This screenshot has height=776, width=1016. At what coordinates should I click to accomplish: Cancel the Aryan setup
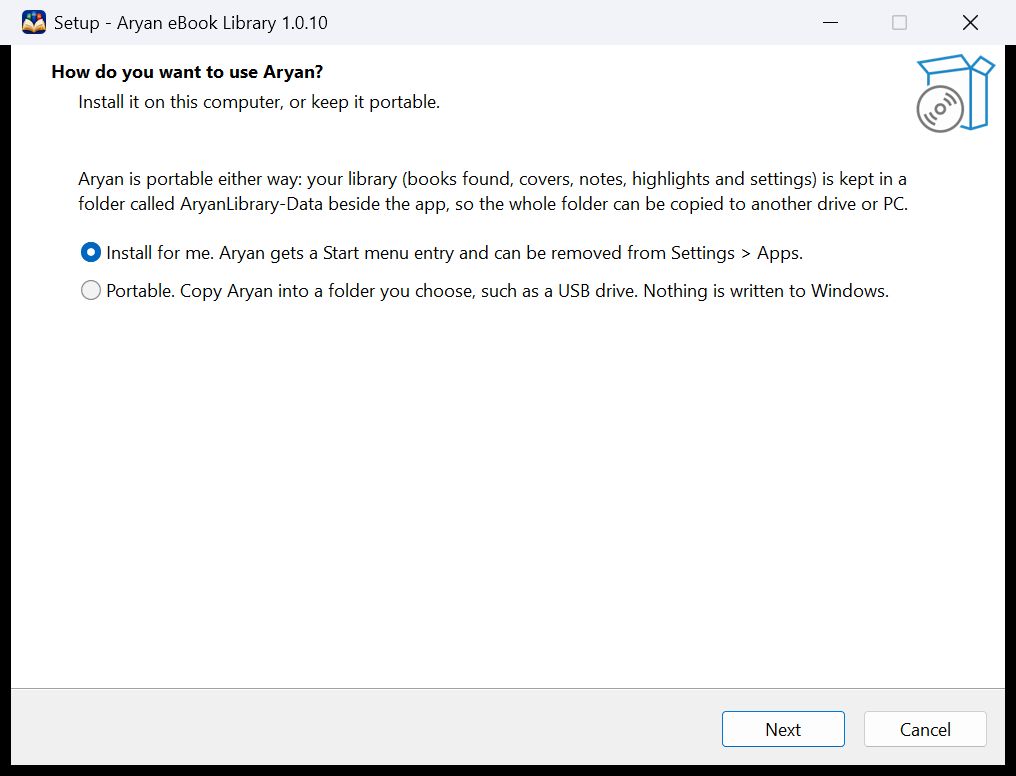coord(925,729)
